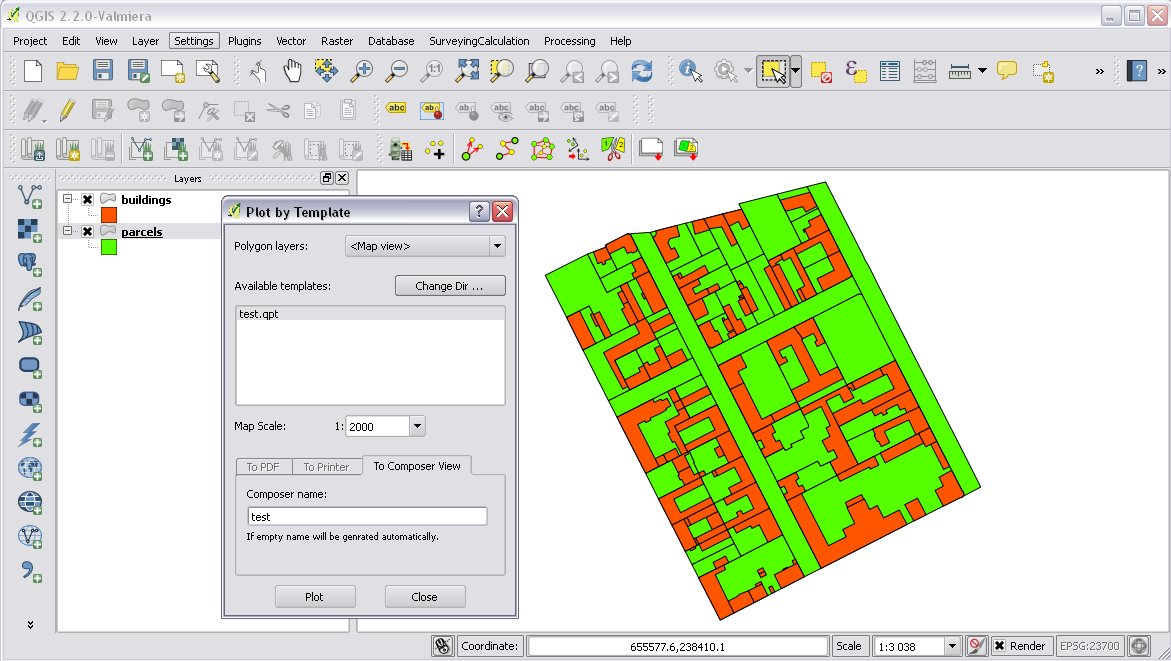Select the Pan Map hand tool
This screenshot has width=1171, height=661.
pyautogui.click(x=292, y=70)
